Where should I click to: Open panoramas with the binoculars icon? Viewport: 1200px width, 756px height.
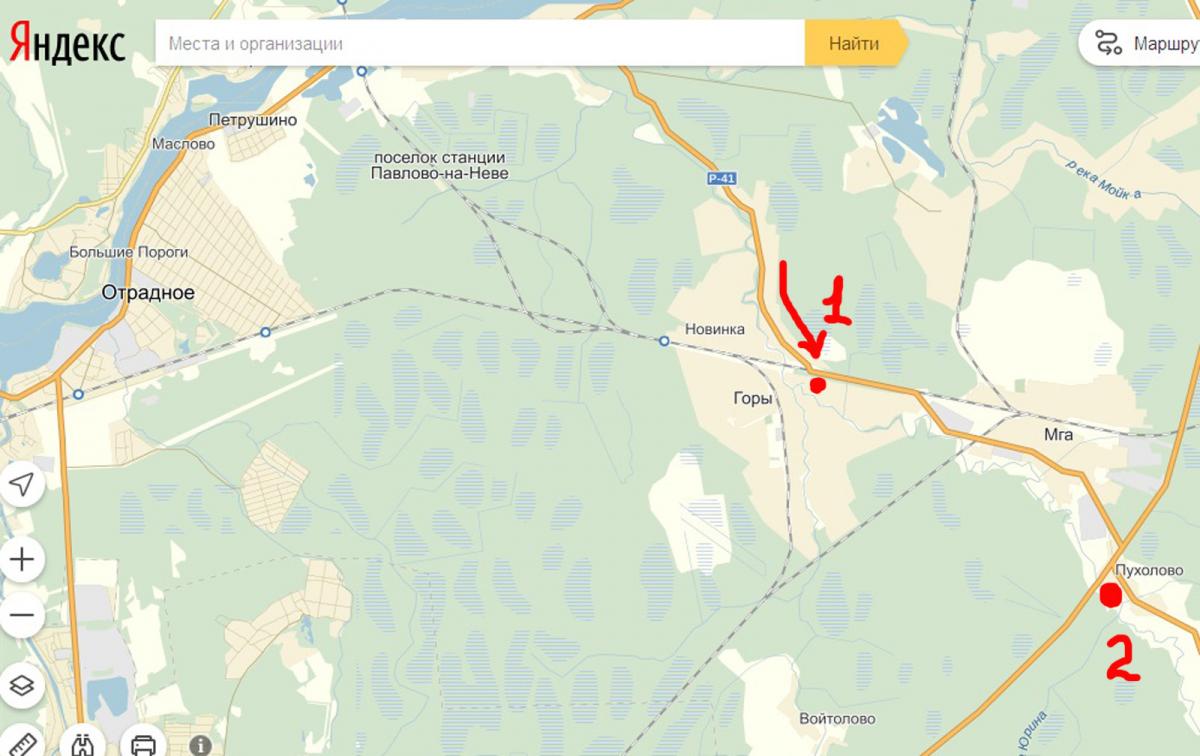tap(82, 744)
